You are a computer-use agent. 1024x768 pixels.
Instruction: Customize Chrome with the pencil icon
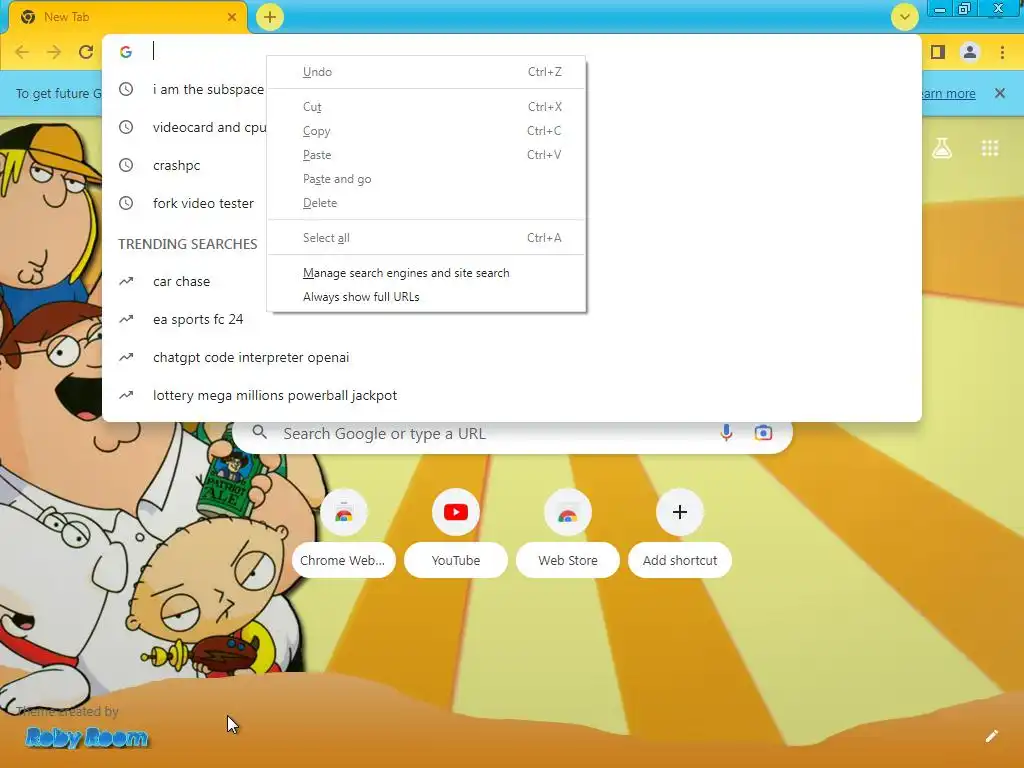(991, 737)
